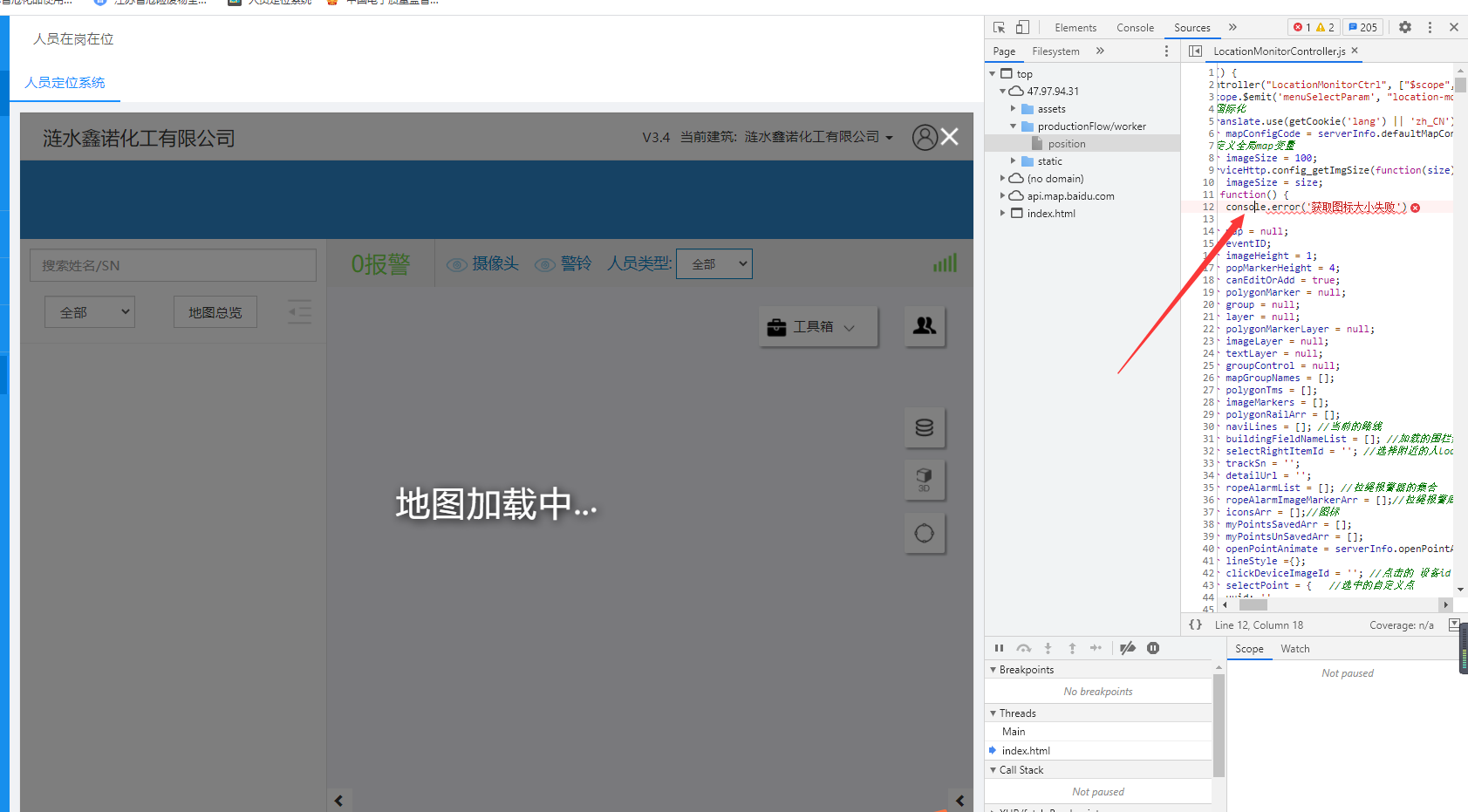The image size is (1468, 812).
Task: Open the DevTools settings gear
Action: point(1405,27)
